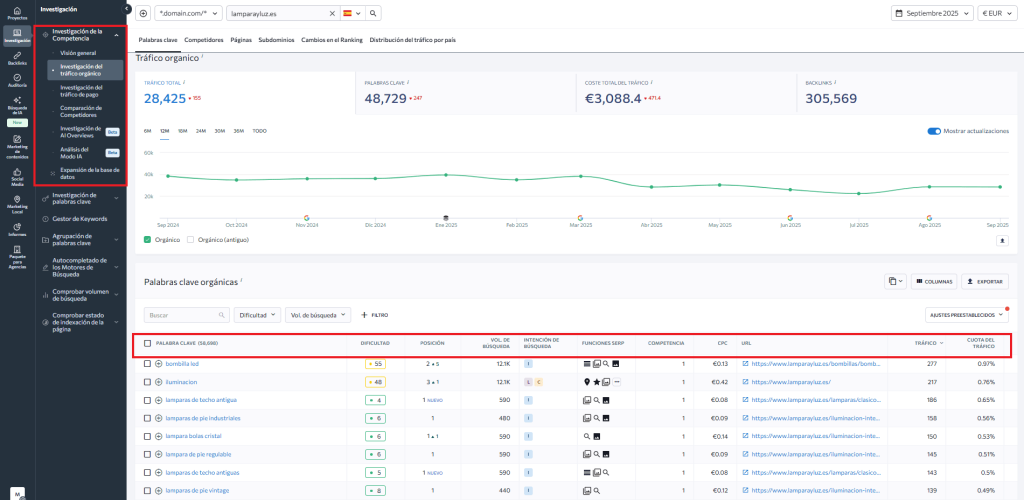1024x500 pixels.
Task: Open the Vol. de búsqueda filter dropdown
Action: [x=318, y=315]
